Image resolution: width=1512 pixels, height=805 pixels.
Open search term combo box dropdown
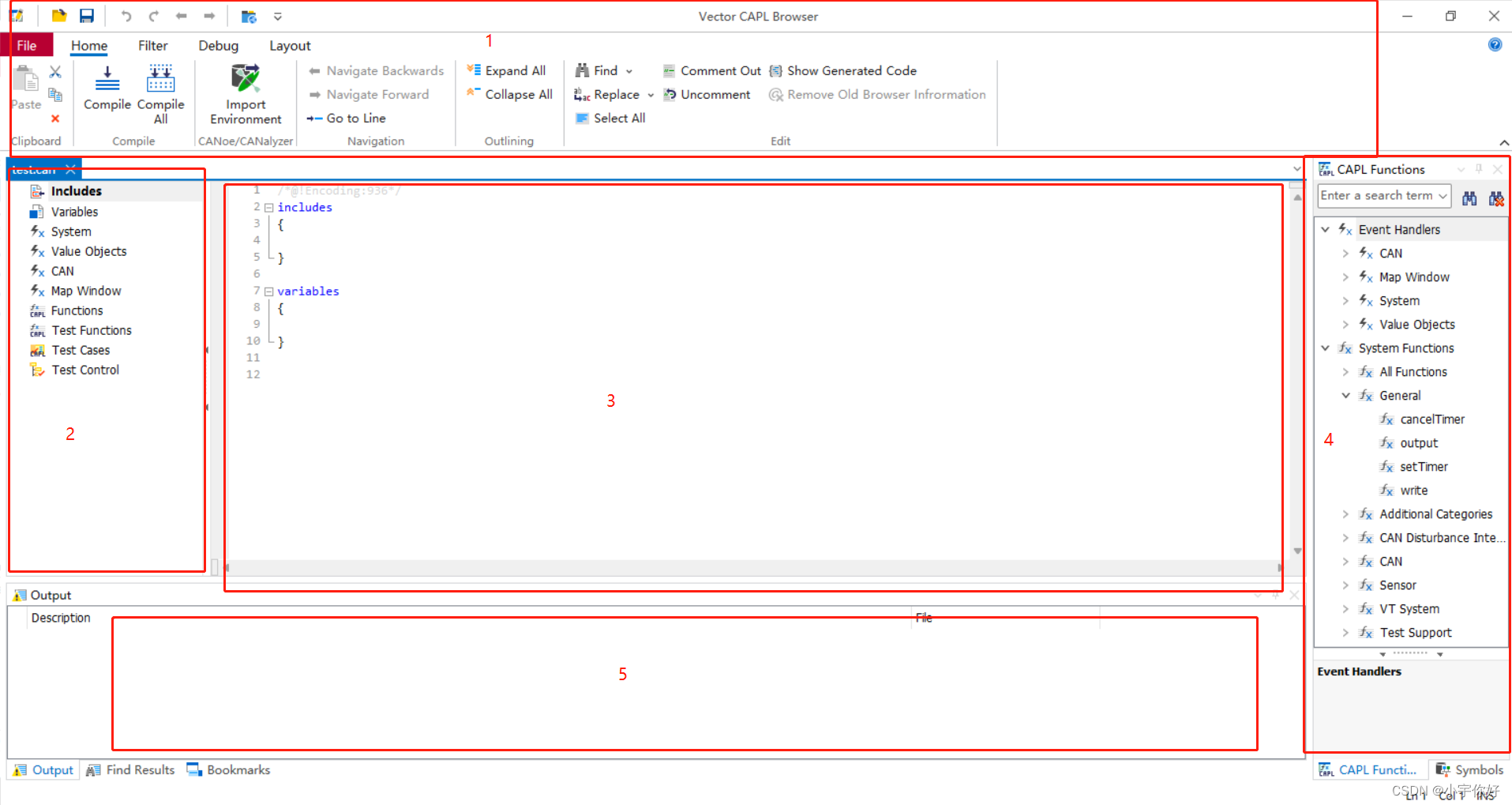(x=1443, y=196)
